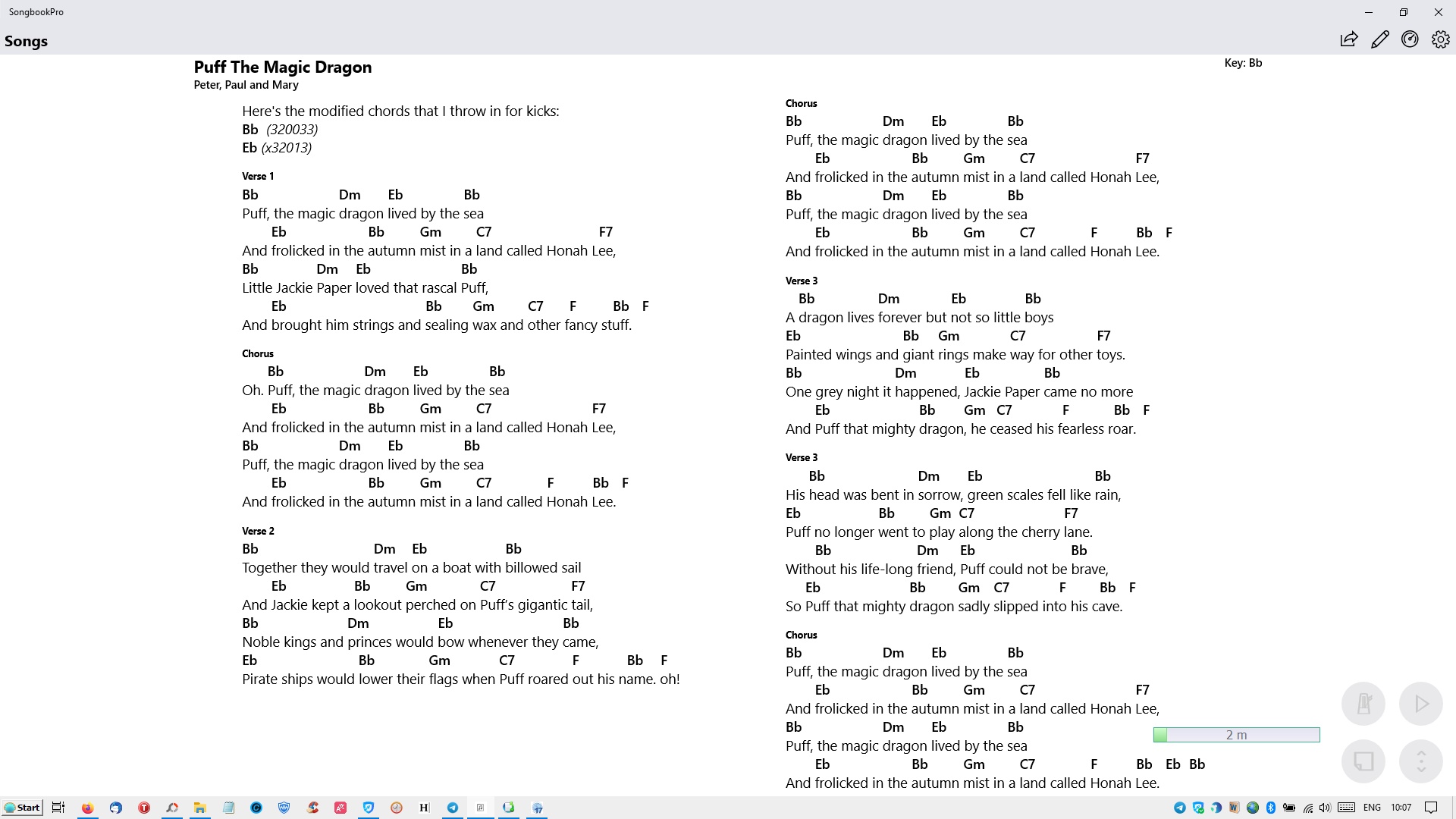
Task: Click Bluetooth tray icon
Action: tap(1271, 808)
